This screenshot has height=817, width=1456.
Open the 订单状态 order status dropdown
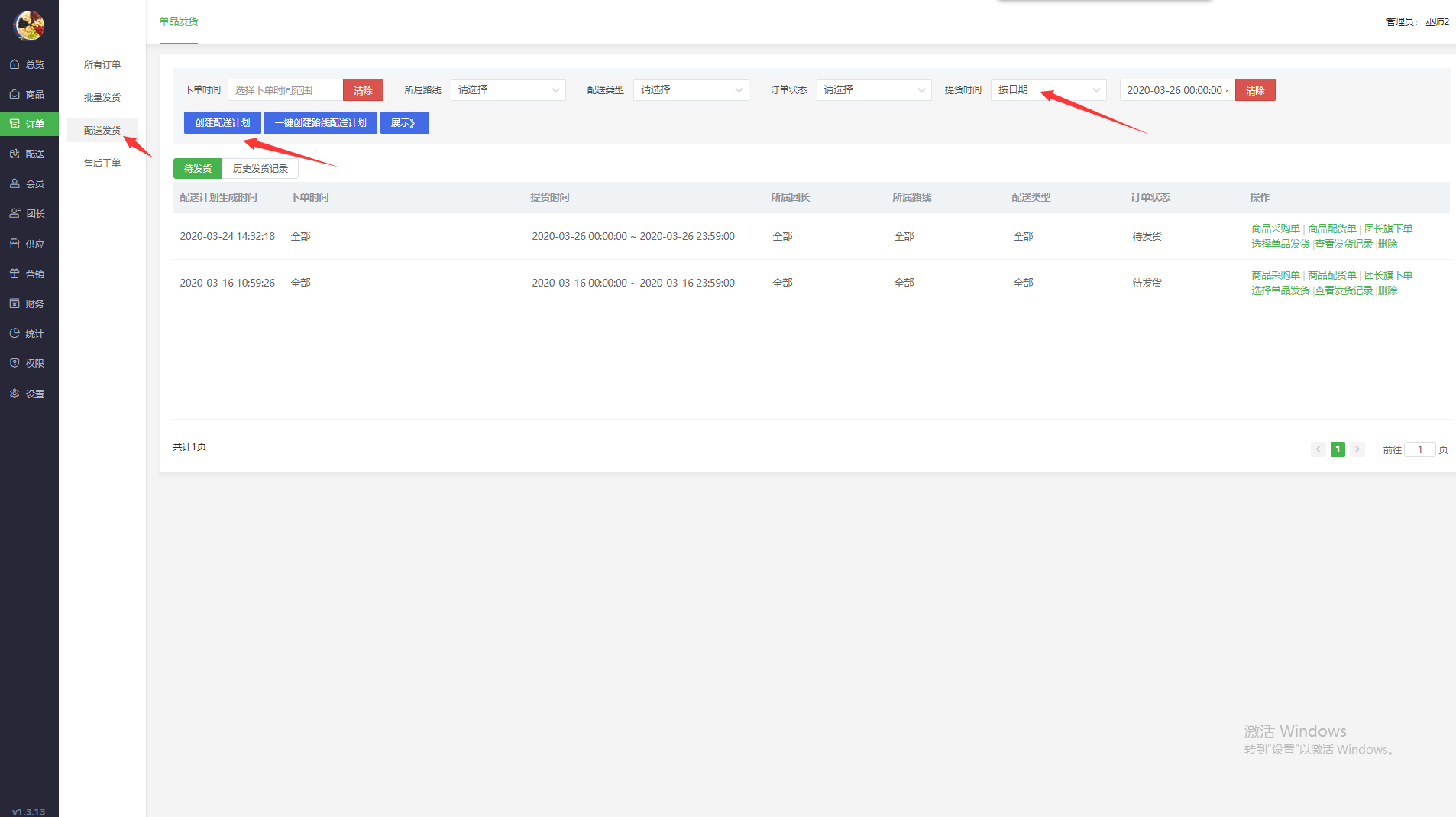(873, 90)
